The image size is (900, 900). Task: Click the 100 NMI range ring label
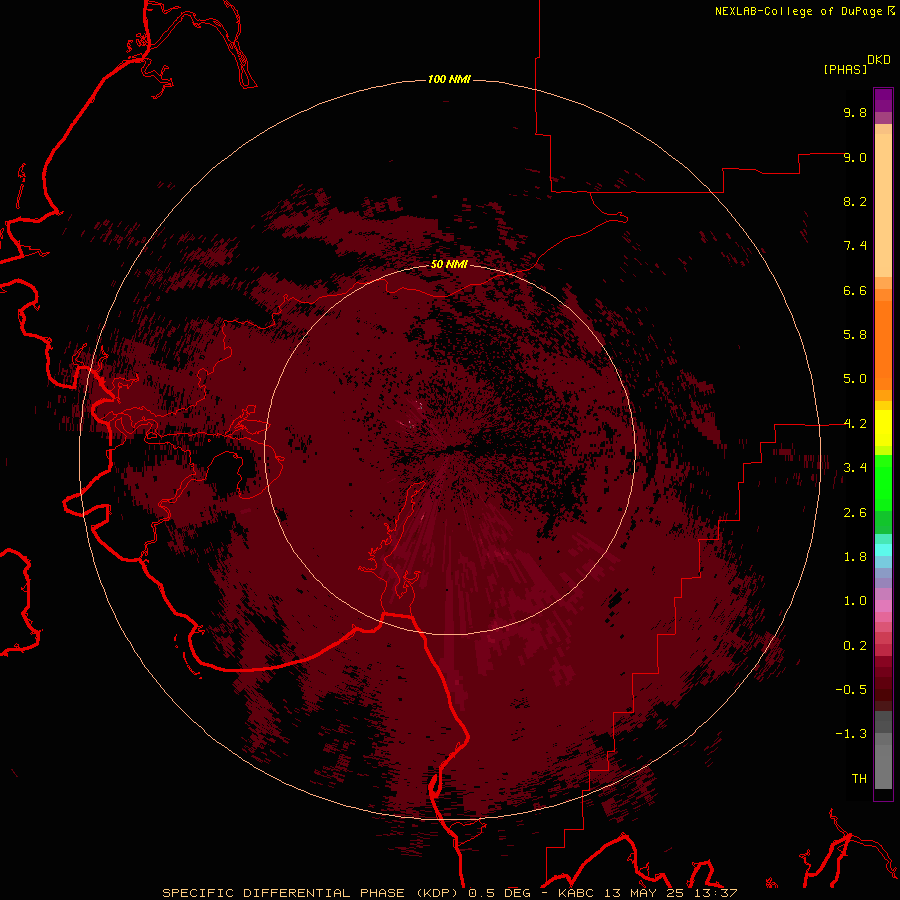coord(449,79)
